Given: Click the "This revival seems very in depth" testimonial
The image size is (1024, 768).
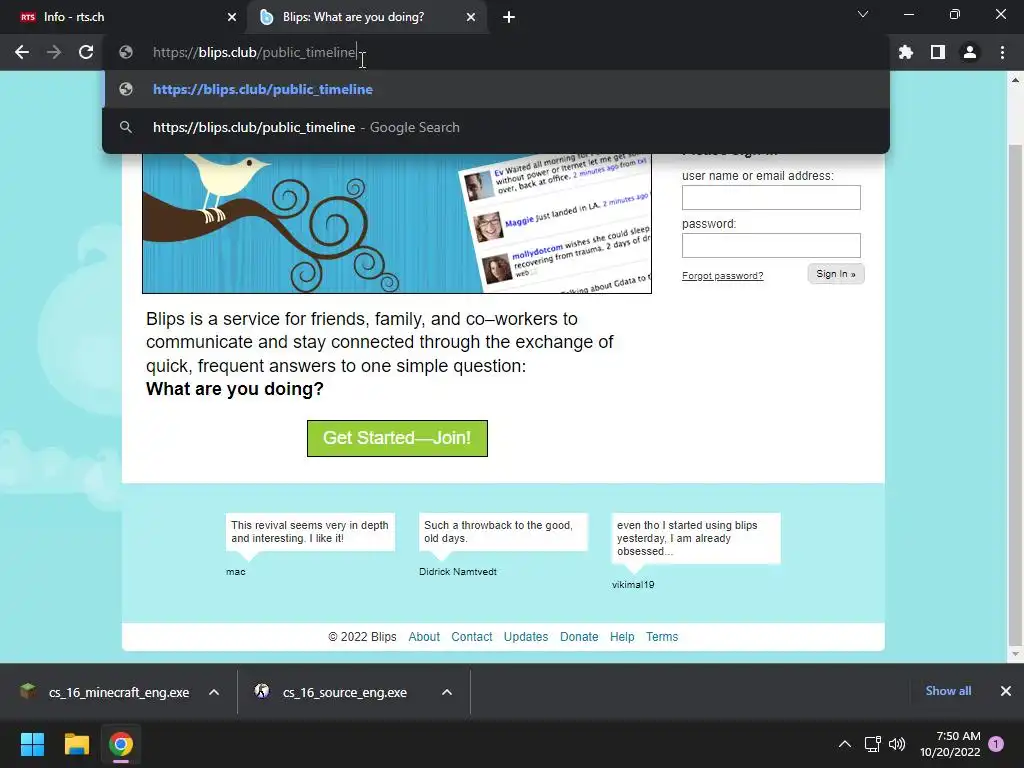Looking at the screenshot, I should point(310,532).
